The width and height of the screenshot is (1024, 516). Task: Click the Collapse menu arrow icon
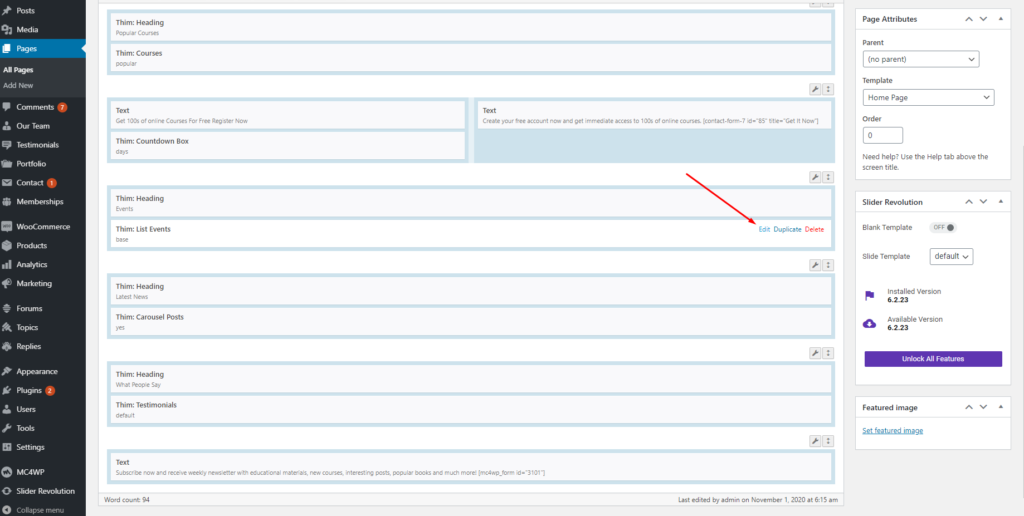7,510
